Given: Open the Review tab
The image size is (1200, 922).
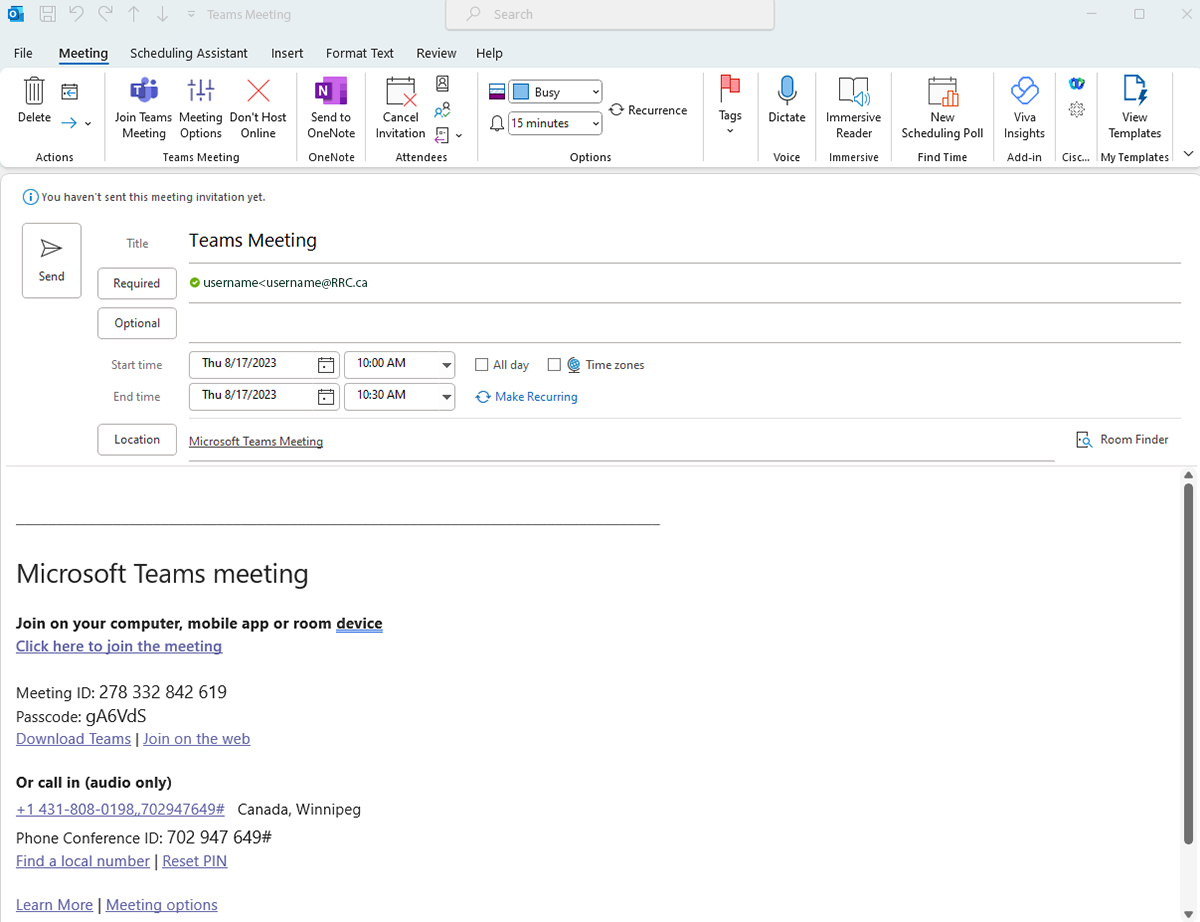Looking at the screenshot, I should (436, 53).
